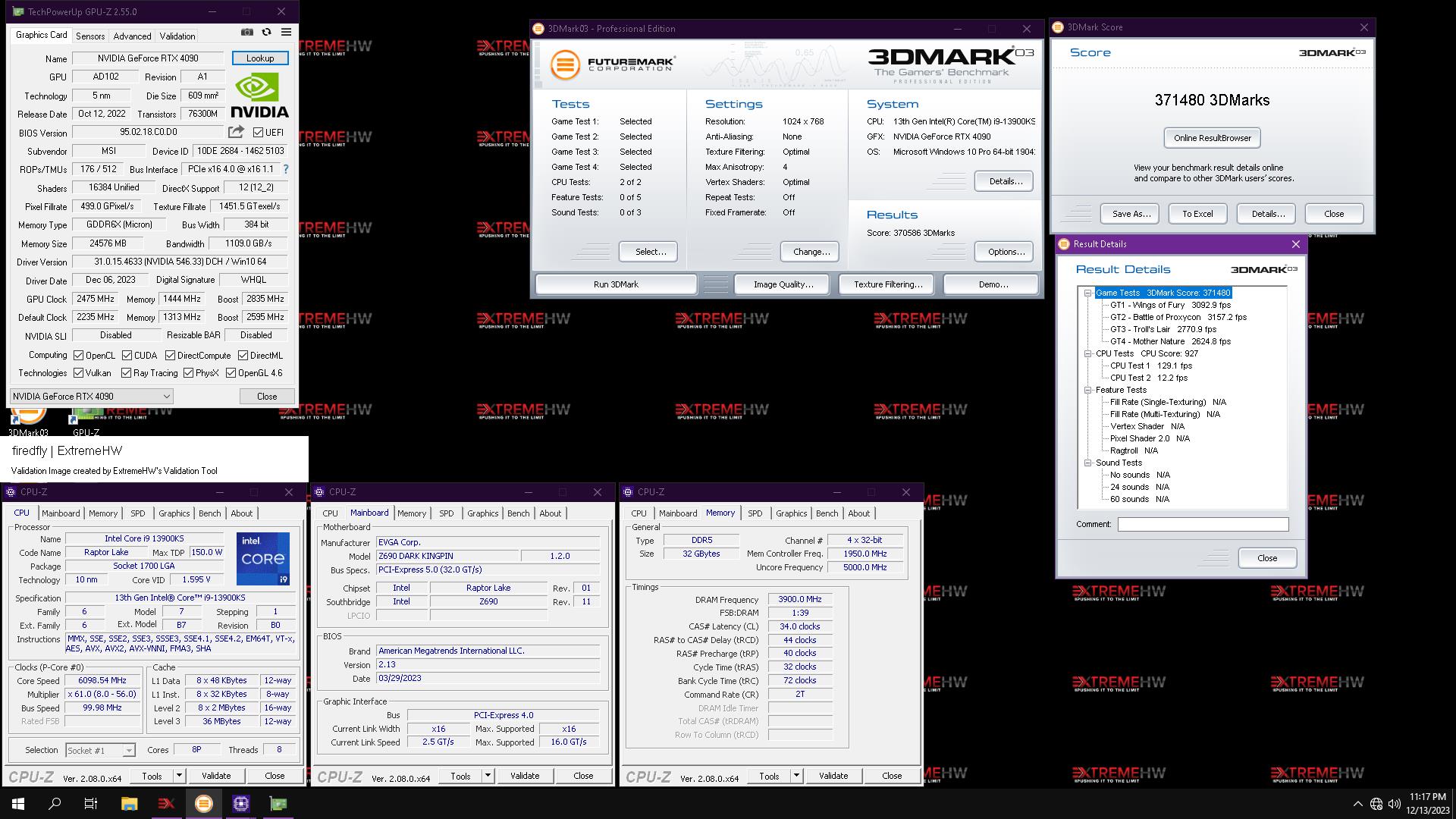The image size is (1456, 819).
Task: Open Tools dropdown arrow in CPU-Z Memory window
Action: pos(796,776)
